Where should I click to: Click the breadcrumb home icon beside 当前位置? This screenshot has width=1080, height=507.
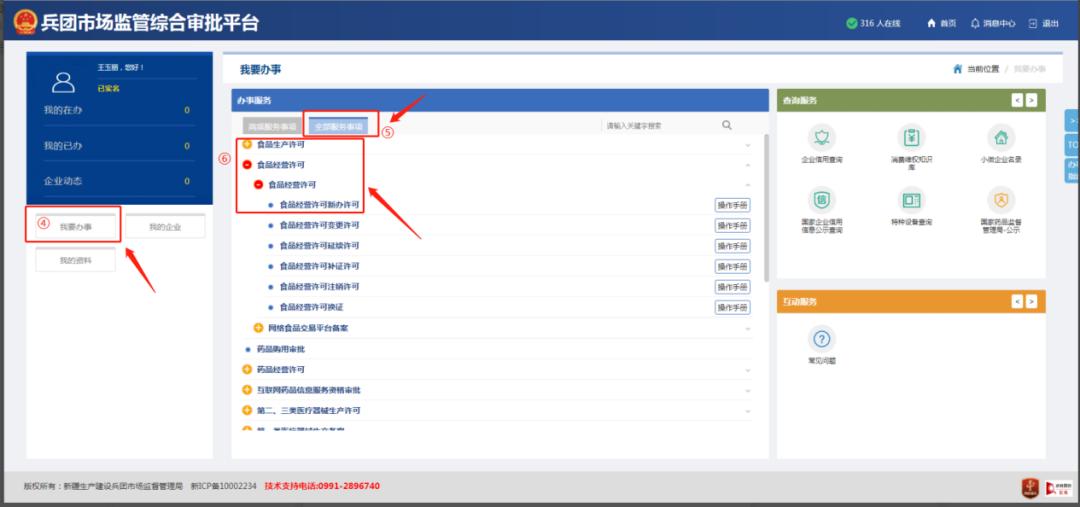957,69
